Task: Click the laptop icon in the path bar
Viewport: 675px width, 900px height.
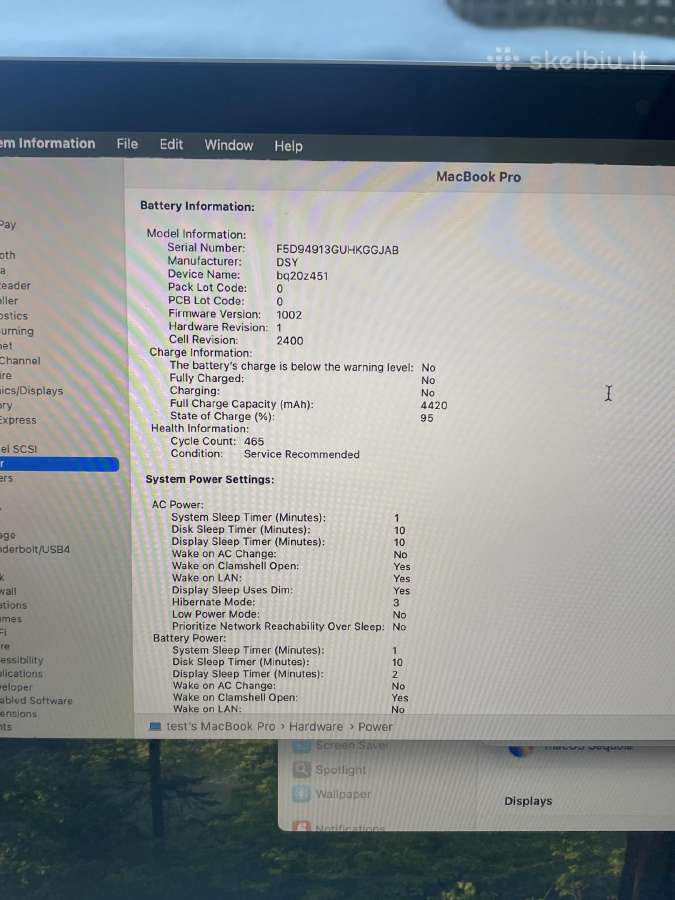Action: click(x=155, y=727)
